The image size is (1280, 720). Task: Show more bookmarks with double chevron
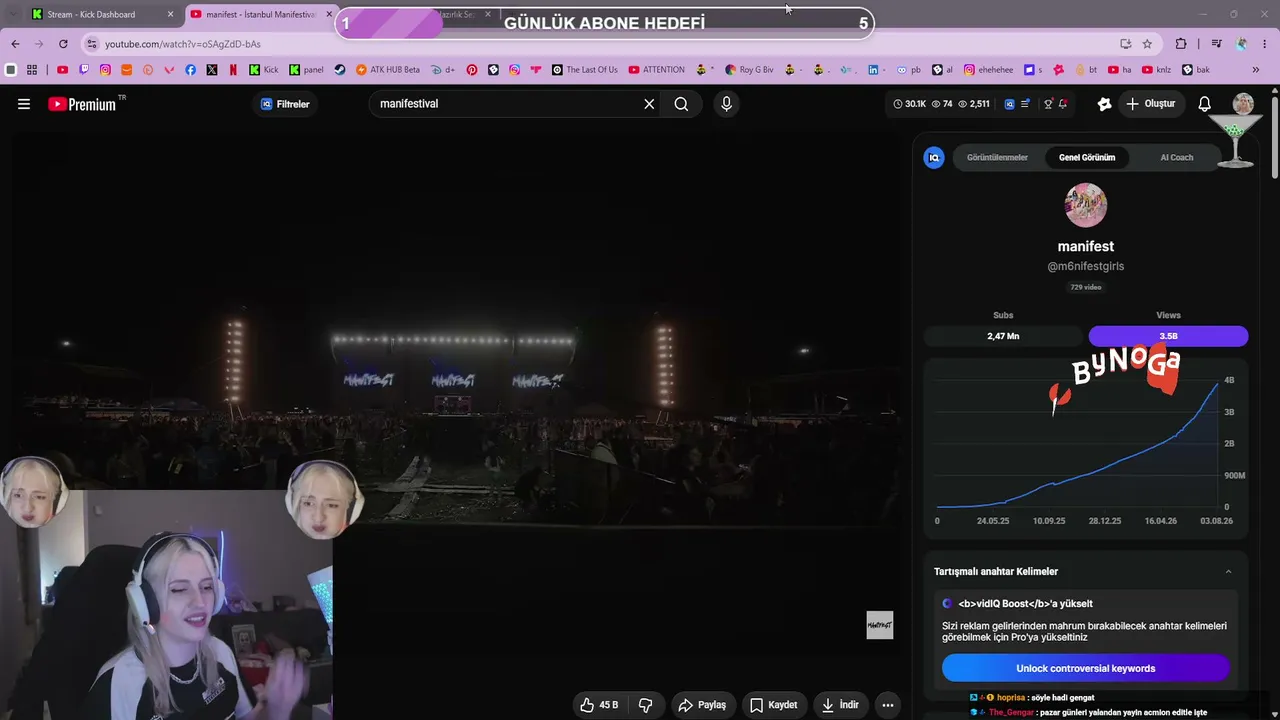coord(1256,70)
